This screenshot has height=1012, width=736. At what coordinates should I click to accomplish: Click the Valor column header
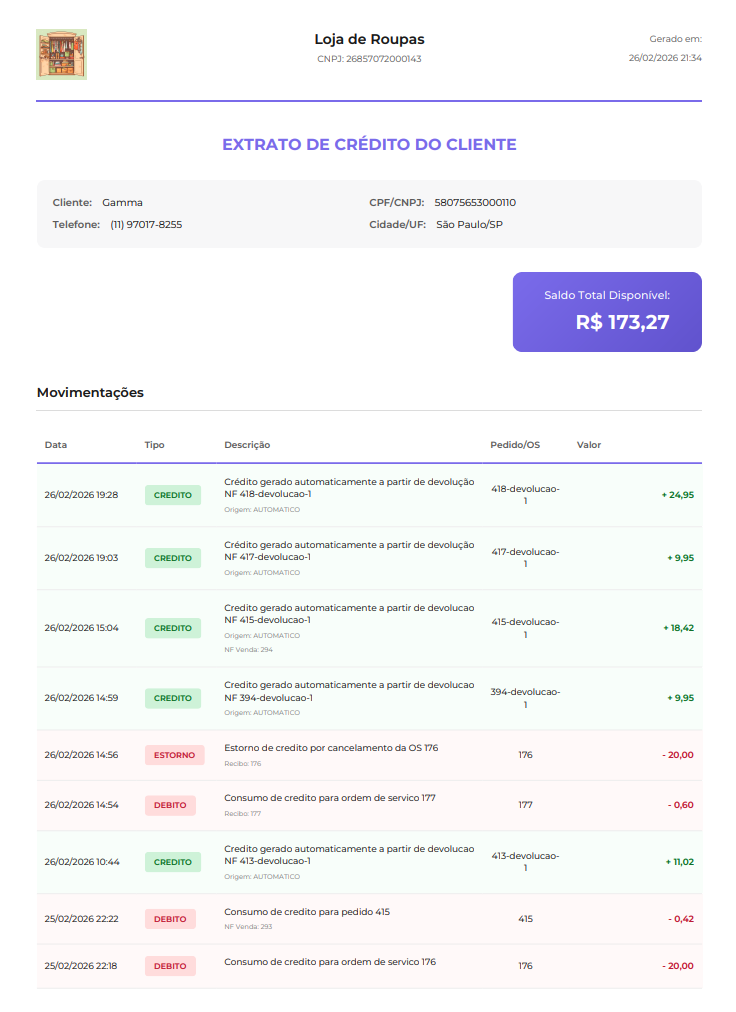pyautogui.click(x=589, y=445)
